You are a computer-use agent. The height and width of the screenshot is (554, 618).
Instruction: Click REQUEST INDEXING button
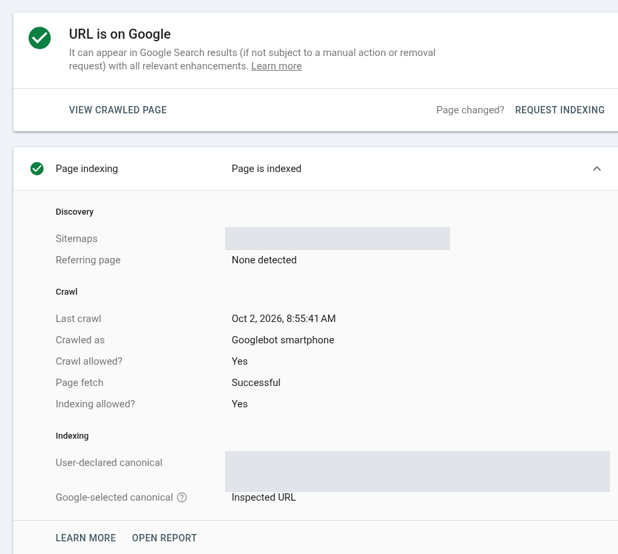tap(560, 110)
